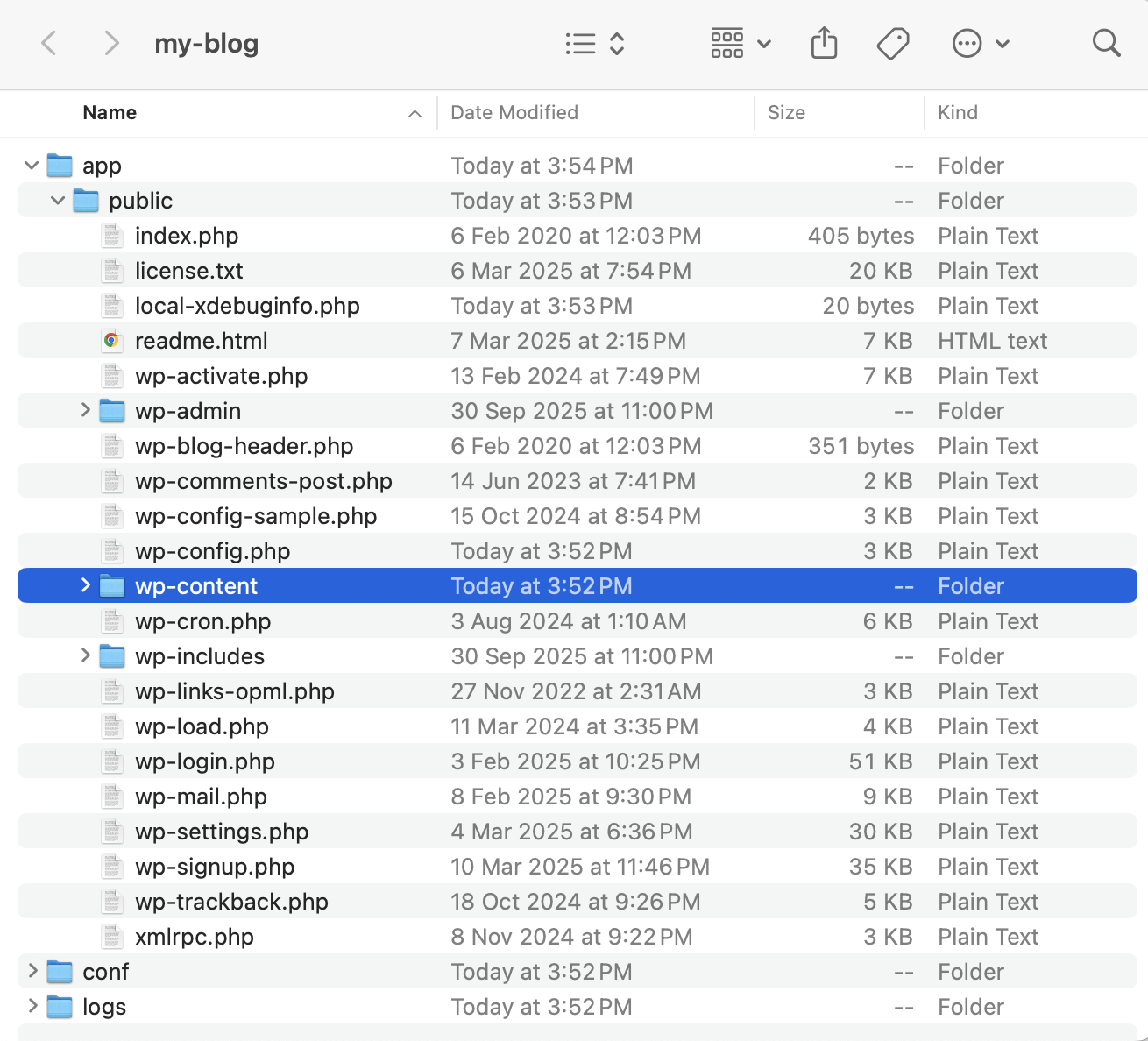Open the list view switcher
Viewport: 1148px width, 1041px height.
click(x=595, y=43)
